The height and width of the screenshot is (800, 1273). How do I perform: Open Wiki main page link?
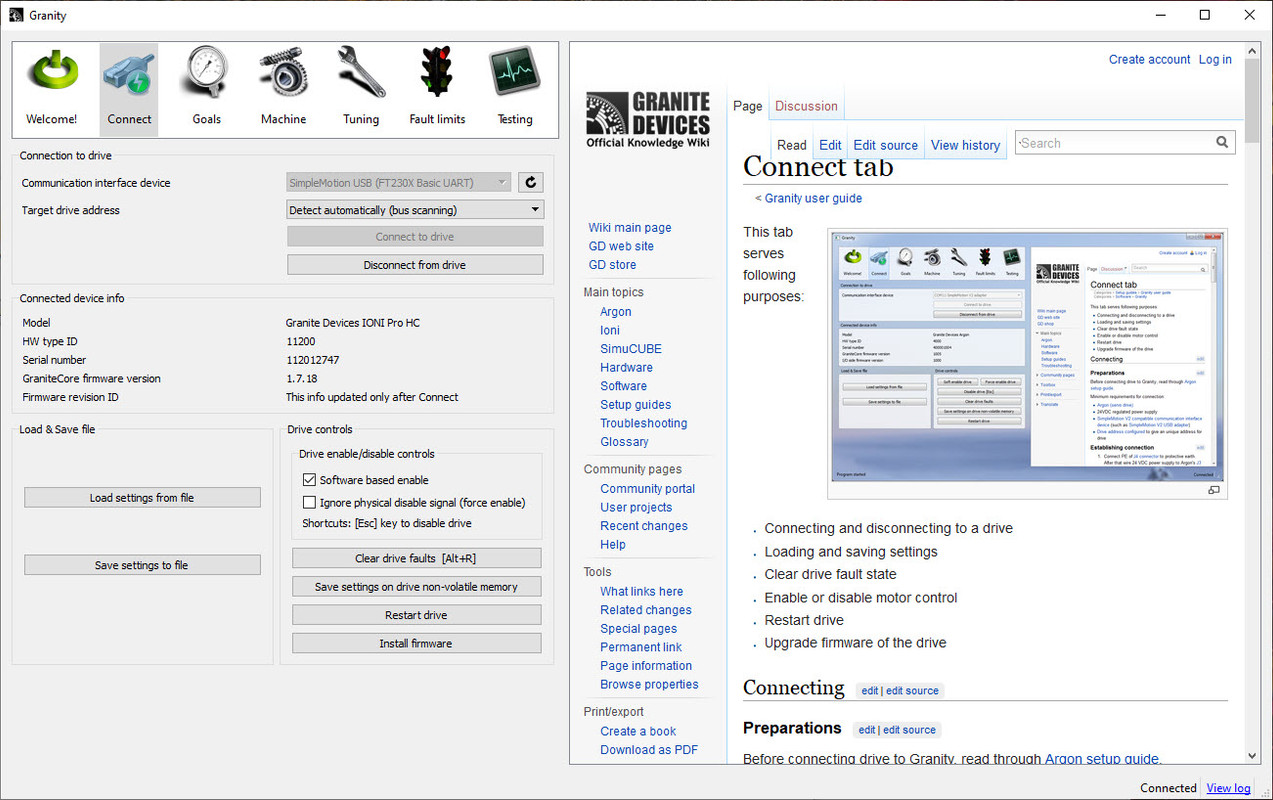(630, 228)
